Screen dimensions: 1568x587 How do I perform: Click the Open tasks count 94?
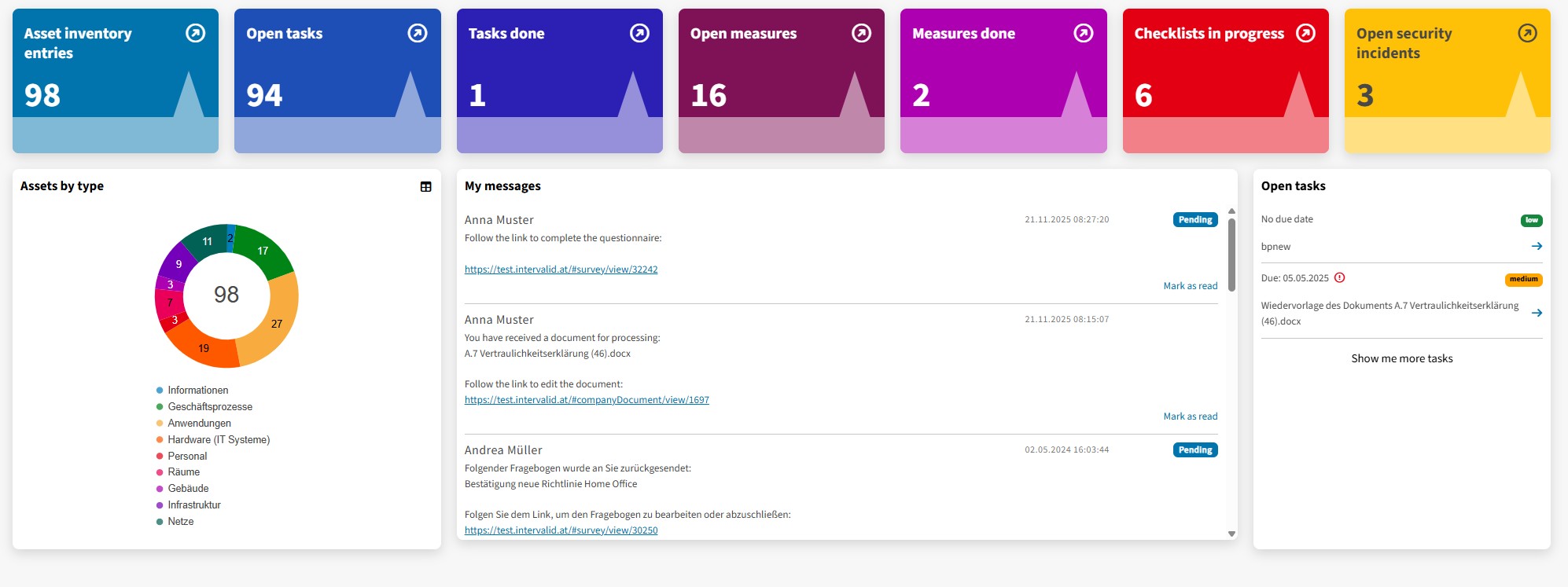(x=264, y=96)
